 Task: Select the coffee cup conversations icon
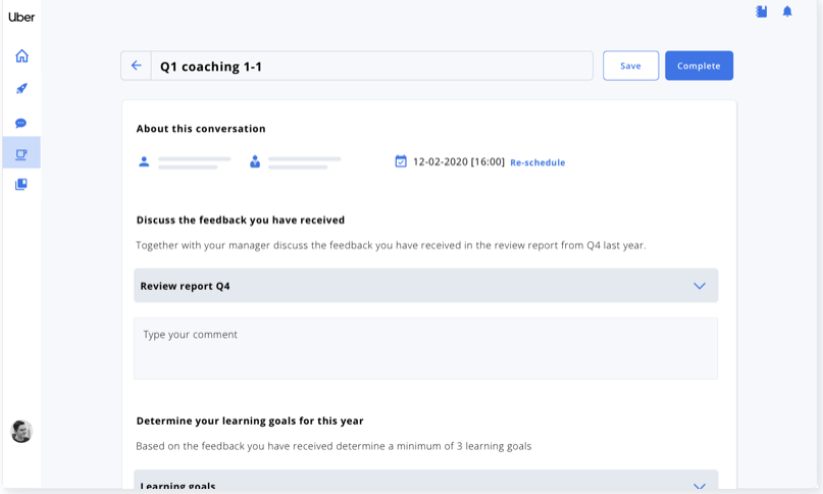click(21, 153)
